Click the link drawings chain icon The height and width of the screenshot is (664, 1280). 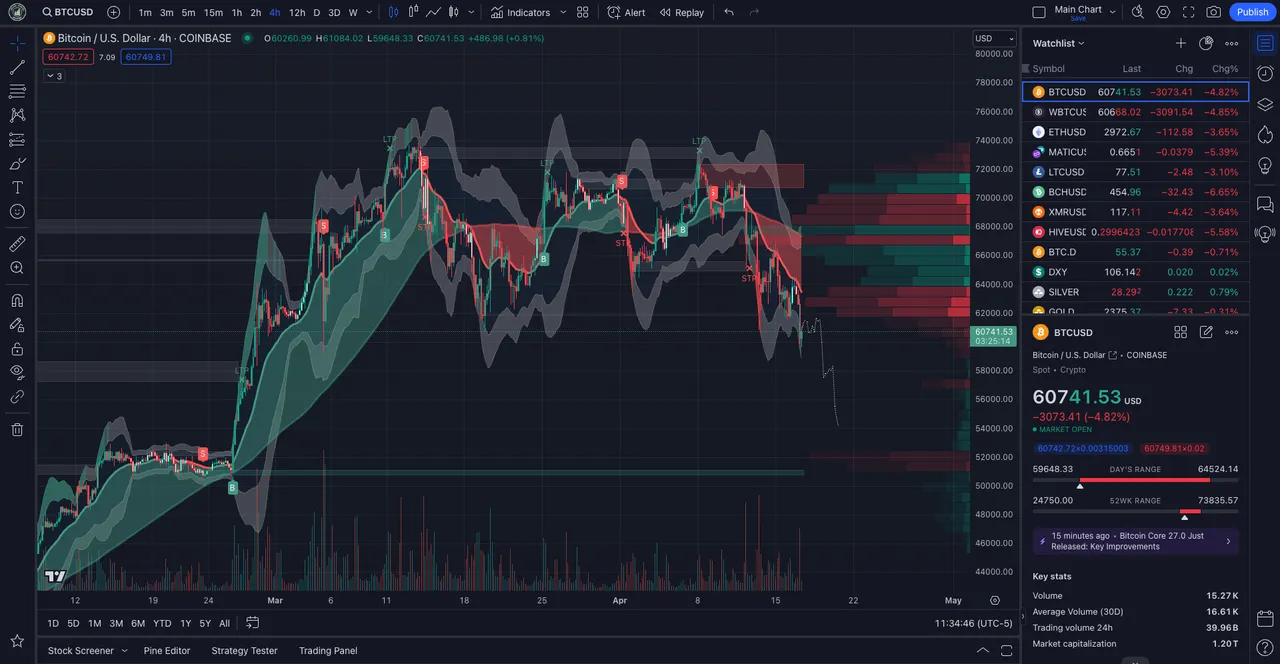coord(17,396)
